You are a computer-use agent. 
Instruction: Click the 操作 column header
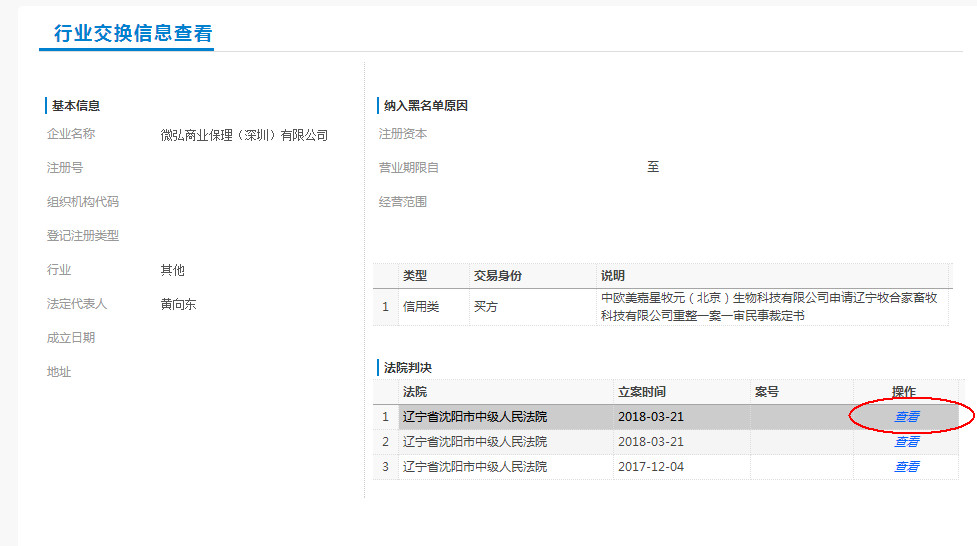pyautogui.click(x=903, y=391)
